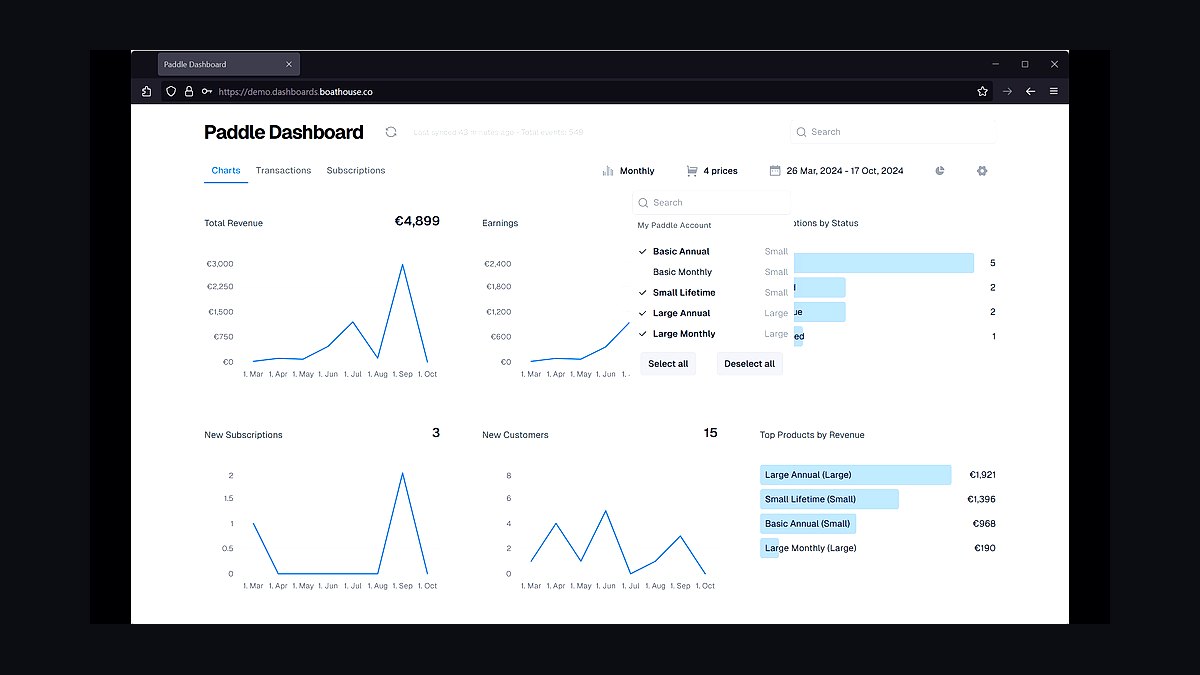Click the Large Annual (Large) revenue bar
This screenshot has height=675, width=1200.
pos(856,475)
